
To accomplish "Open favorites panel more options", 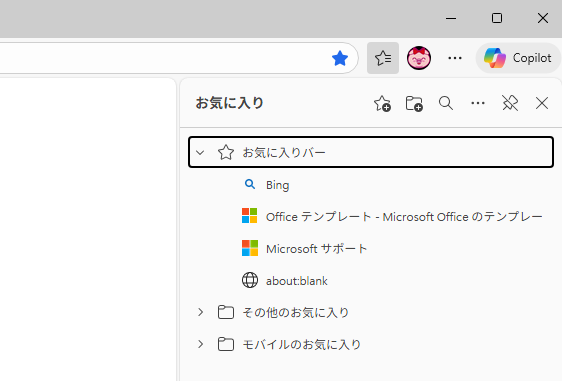I will coord(478,103).
